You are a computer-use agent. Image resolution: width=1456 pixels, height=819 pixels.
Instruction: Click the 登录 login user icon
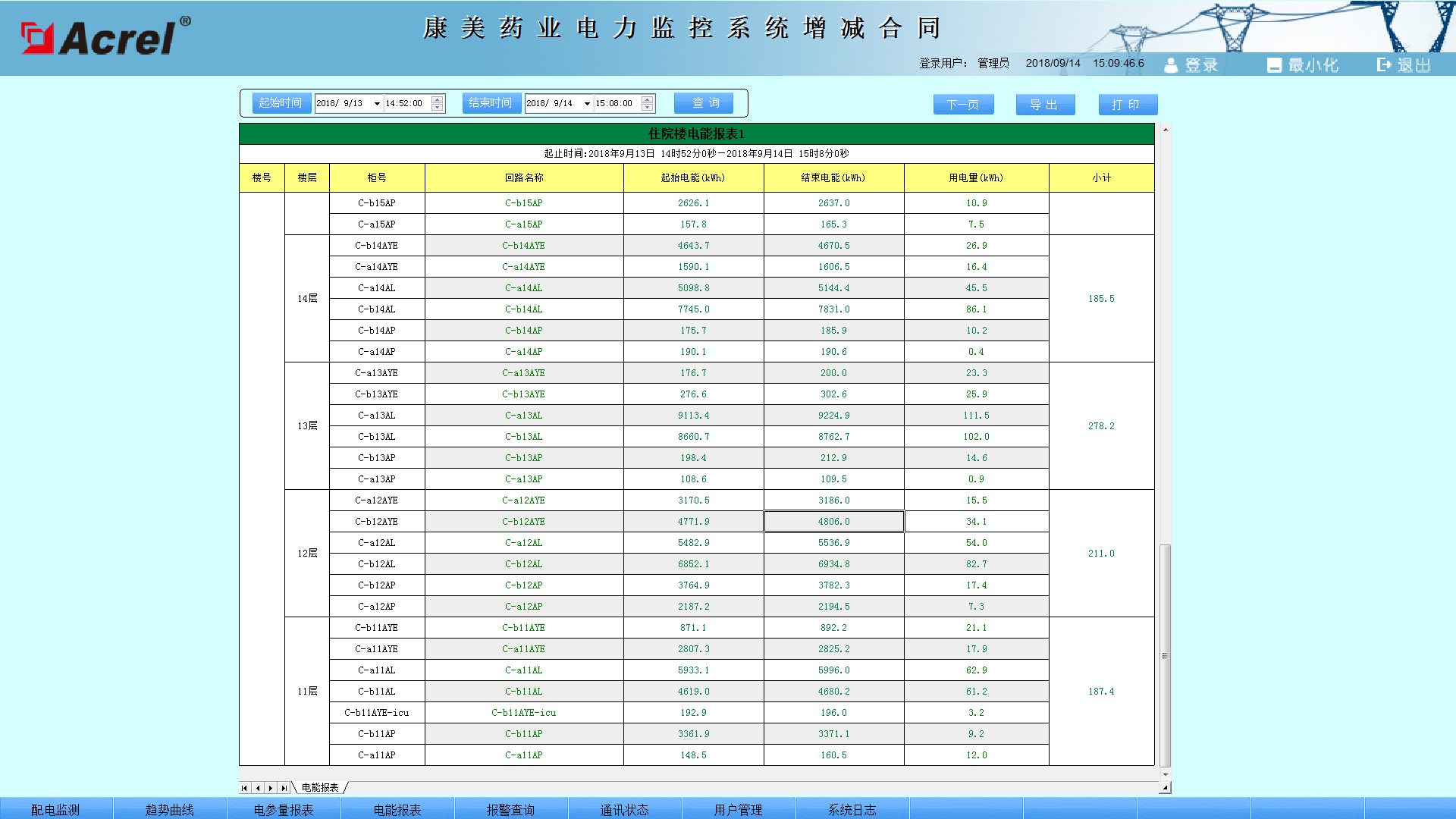1171,65
